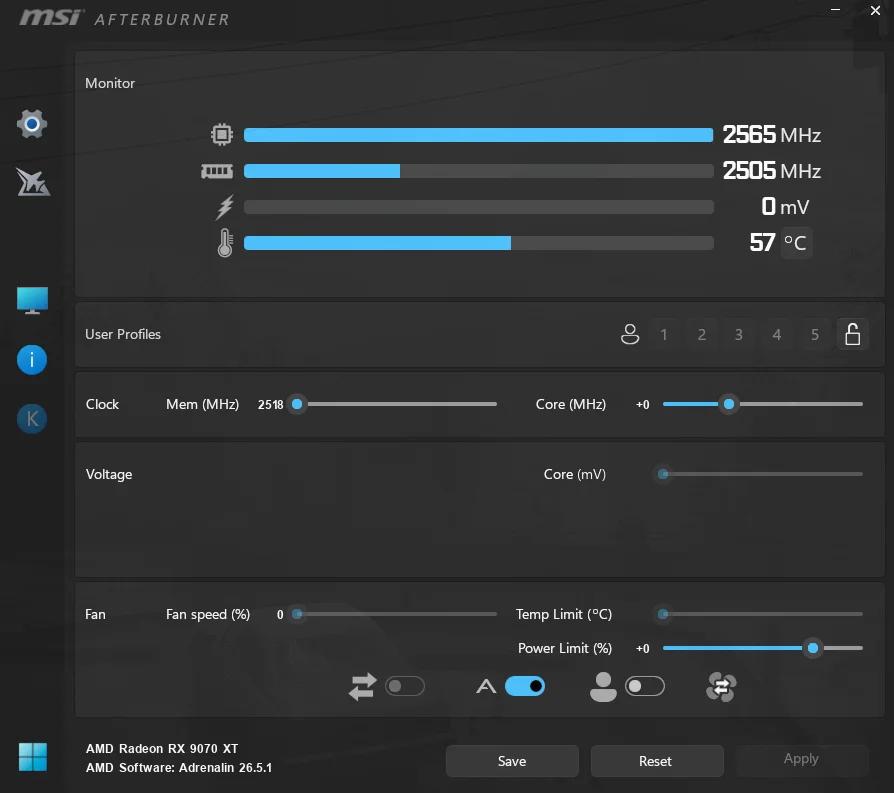Click the MSI Afterburner logo
This screenshot has height=793, width=894.
pyautogui.click(x=124, y=18)
